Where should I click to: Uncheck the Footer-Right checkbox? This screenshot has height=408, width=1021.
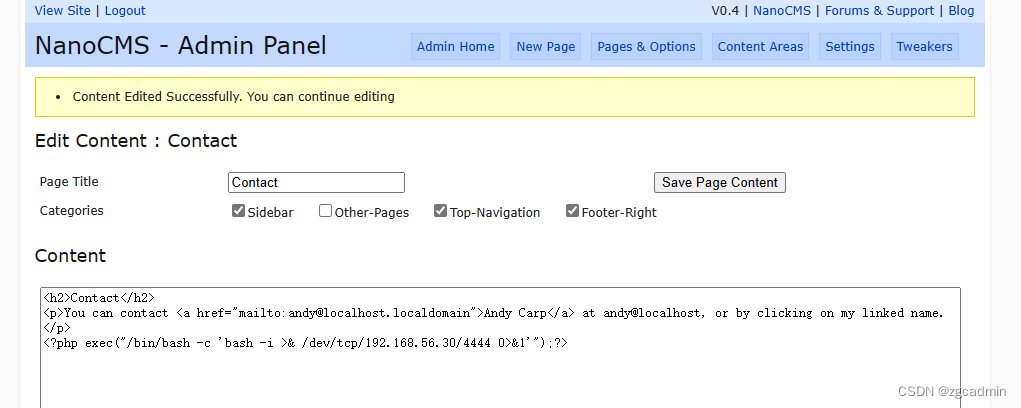coord(572,211)
